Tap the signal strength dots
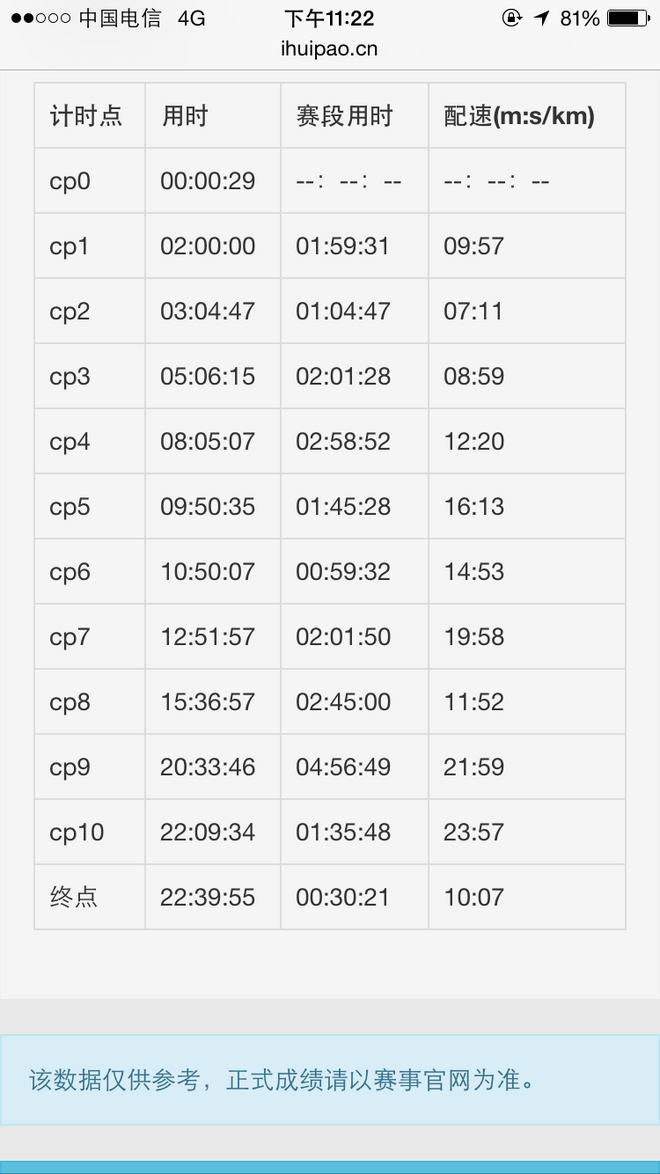Screen dimensions: 660x1174 pyautogui.click(x=39, y=18)
